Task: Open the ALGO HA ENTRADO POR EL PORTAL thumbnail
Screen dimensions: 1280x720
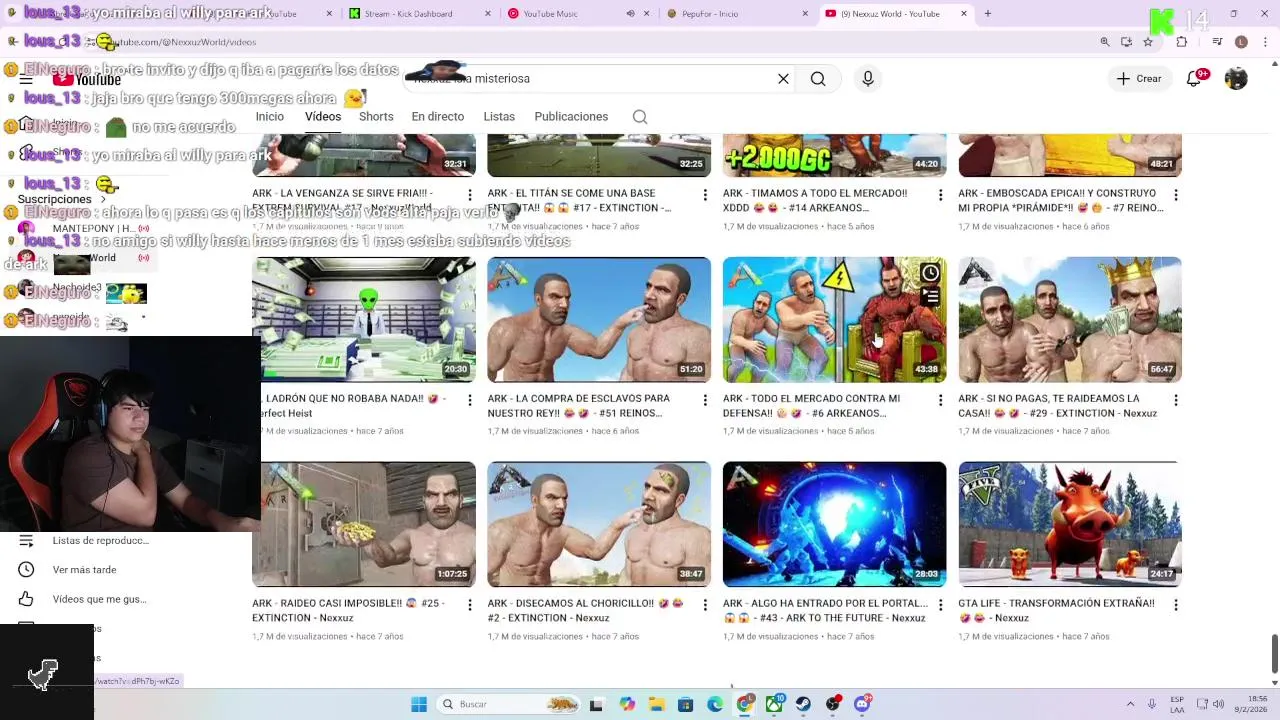Action: (x=834, y=524)
